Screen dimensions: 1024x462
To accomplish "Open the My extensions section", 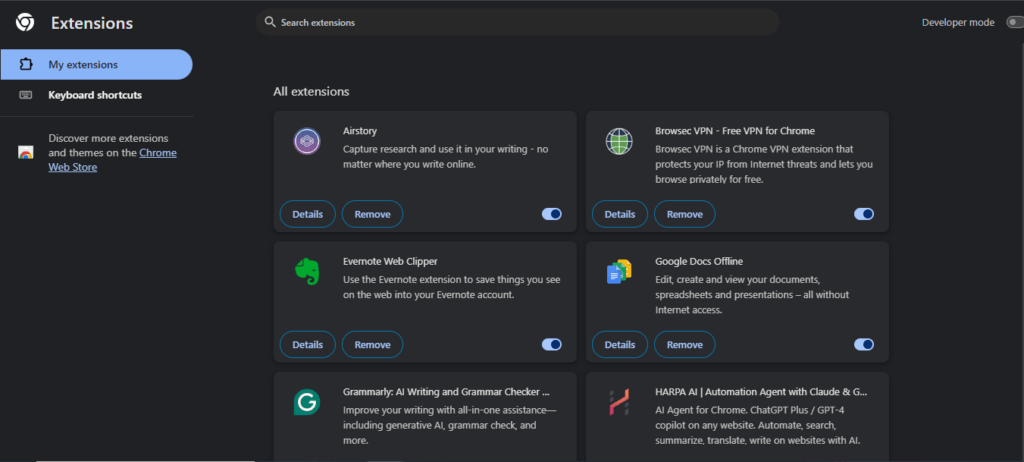I will (x=96, y=65).
